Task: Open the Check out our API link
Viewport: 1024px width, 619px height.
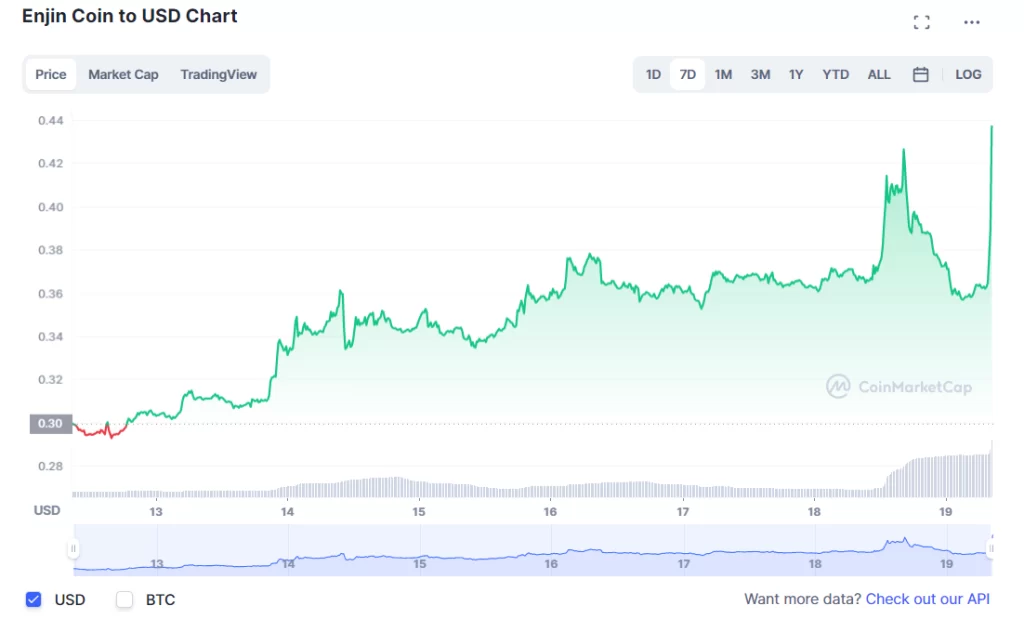Action: tap(927, 599)
